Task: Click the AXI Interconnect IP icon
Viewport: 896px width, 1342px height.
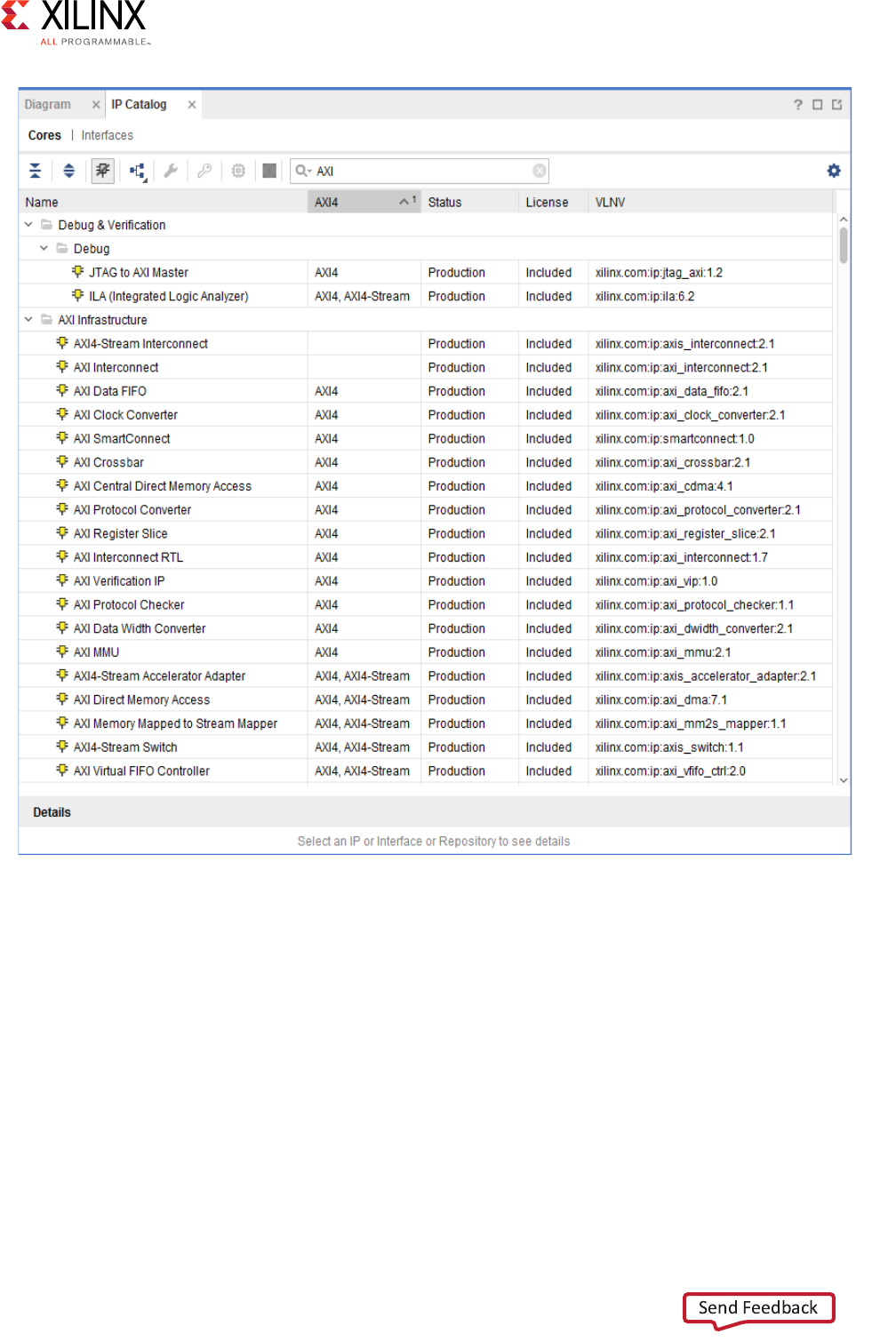Action: pos(62,366)
